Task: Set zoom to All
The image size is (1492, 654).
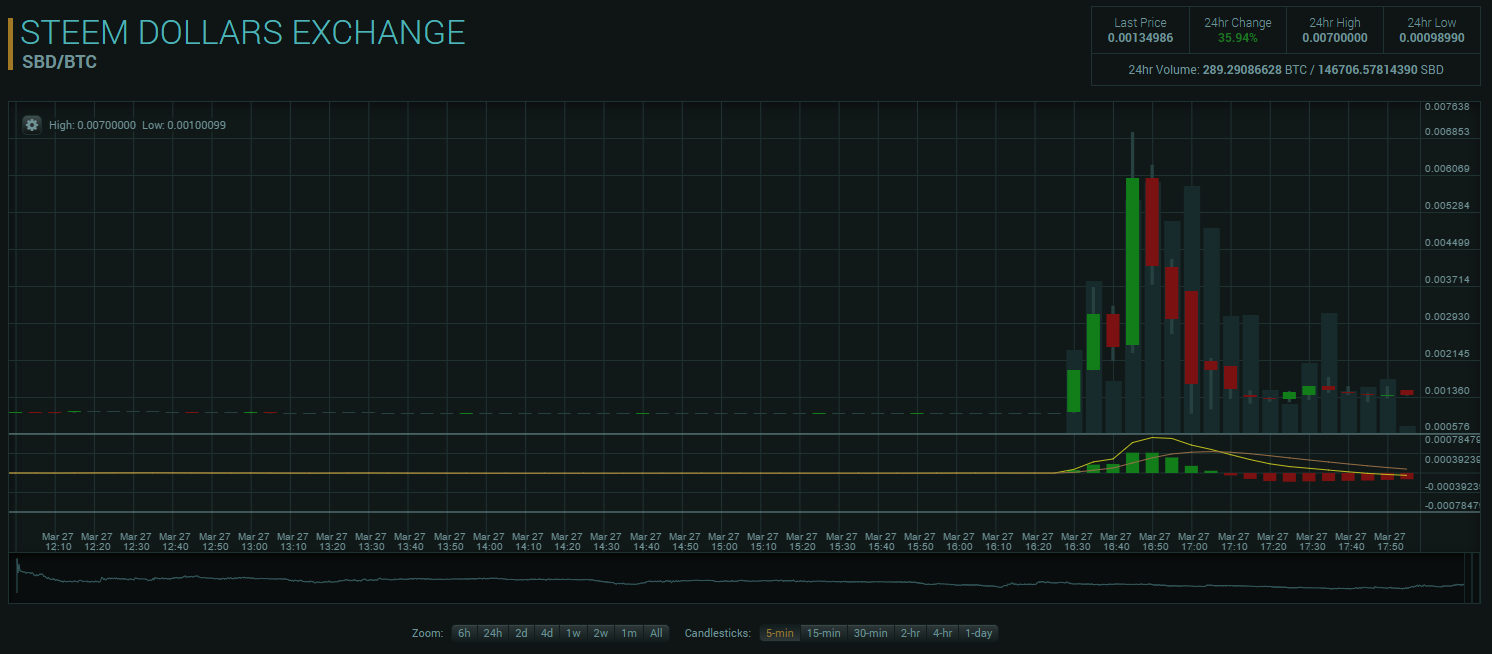Action: (655, 633)
